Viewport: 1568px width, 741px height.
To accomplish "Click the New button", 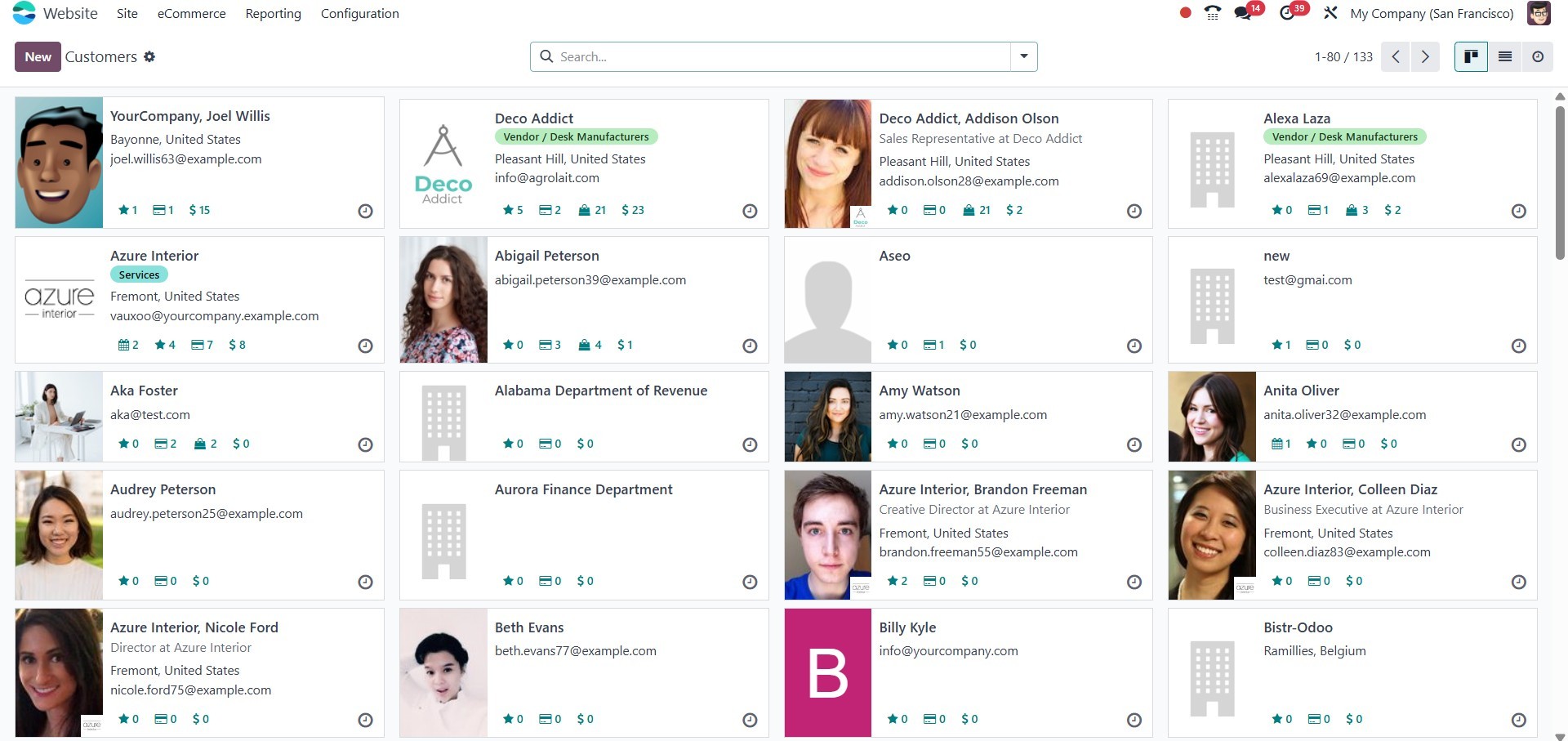I will click(38, 56).
